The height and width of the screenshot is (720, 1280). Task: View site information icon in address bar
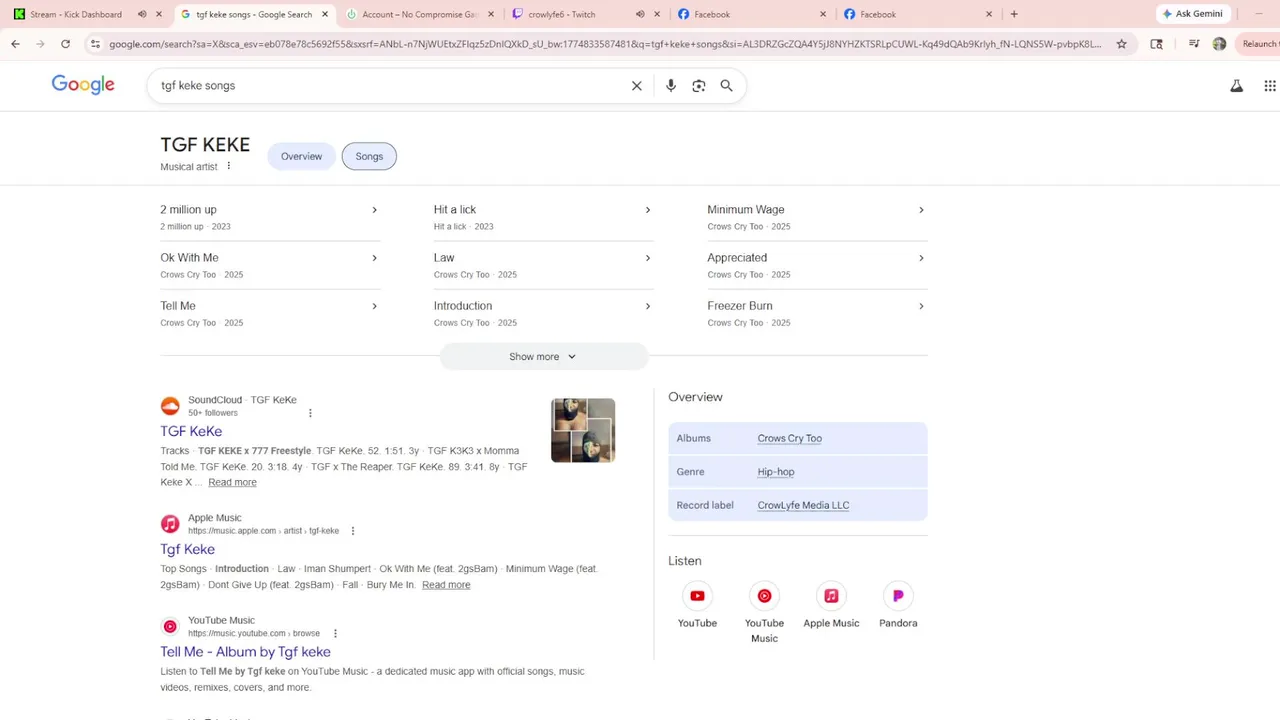click(96, 44)
